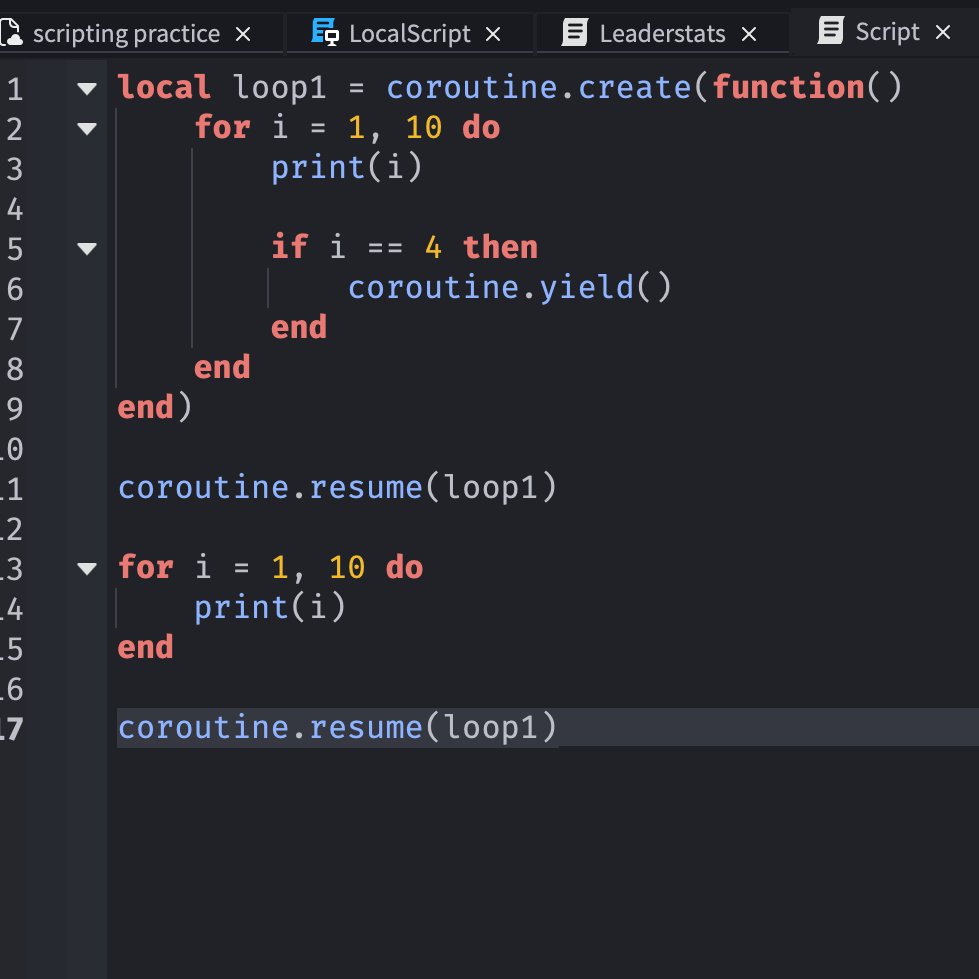This screenshot has height=979, width=979.
Task: Switch to the scripting practice tab
Action: click(x=126, y=34)
